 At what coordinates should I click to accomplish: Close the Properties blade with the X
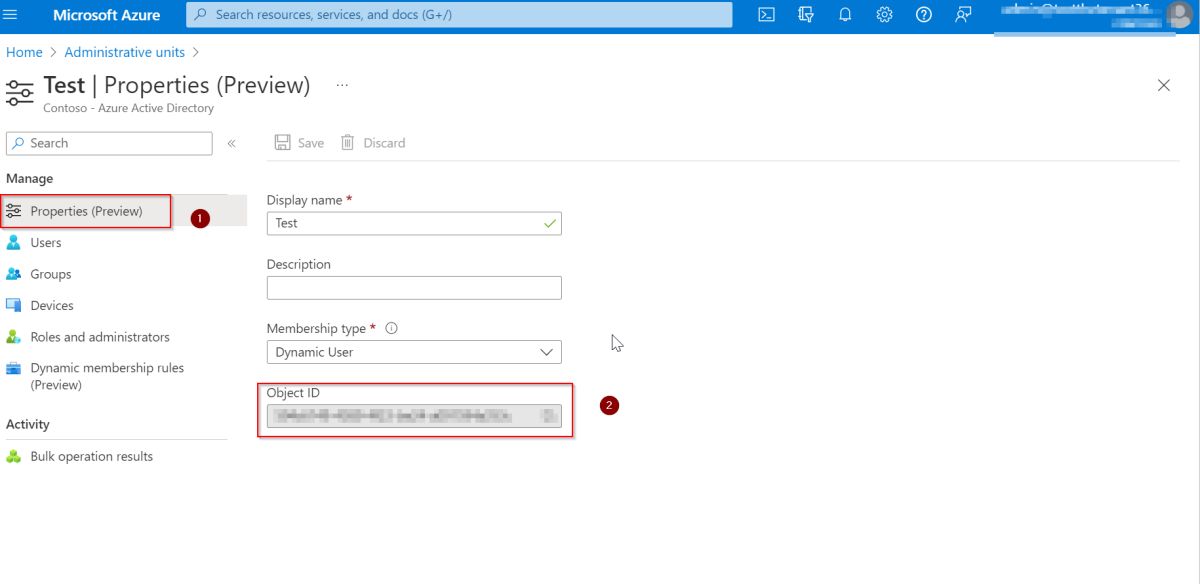tap(1164, 86)
